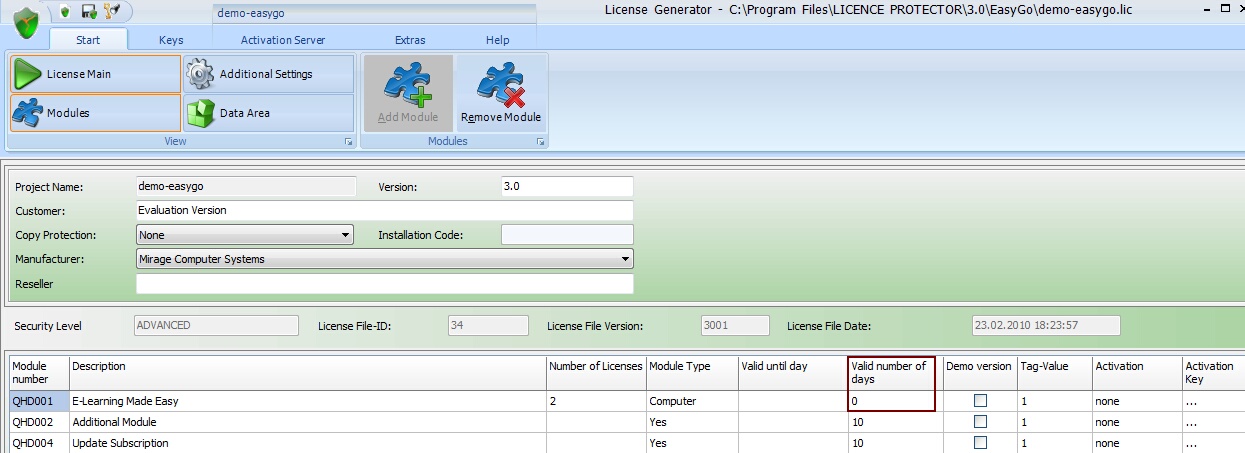The image size is (1245, 453).
Task: Click the save license quick-access icon
Action: pos(89,11)
